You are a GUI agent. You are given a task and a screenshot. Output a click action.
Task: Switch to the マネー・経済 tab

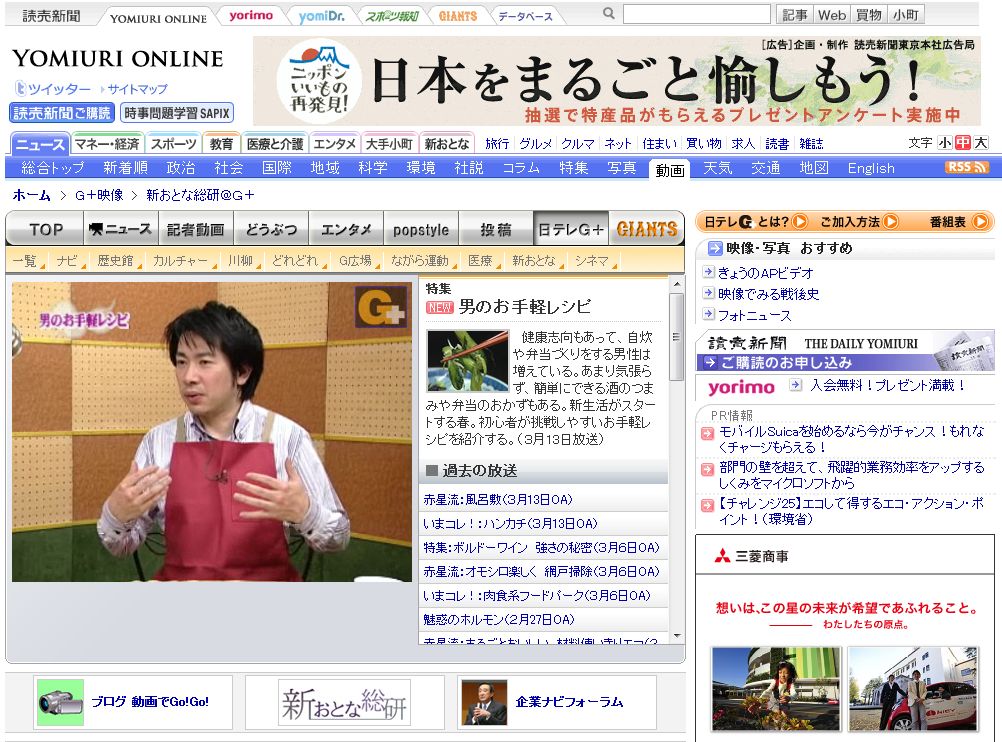click(107, 144)
